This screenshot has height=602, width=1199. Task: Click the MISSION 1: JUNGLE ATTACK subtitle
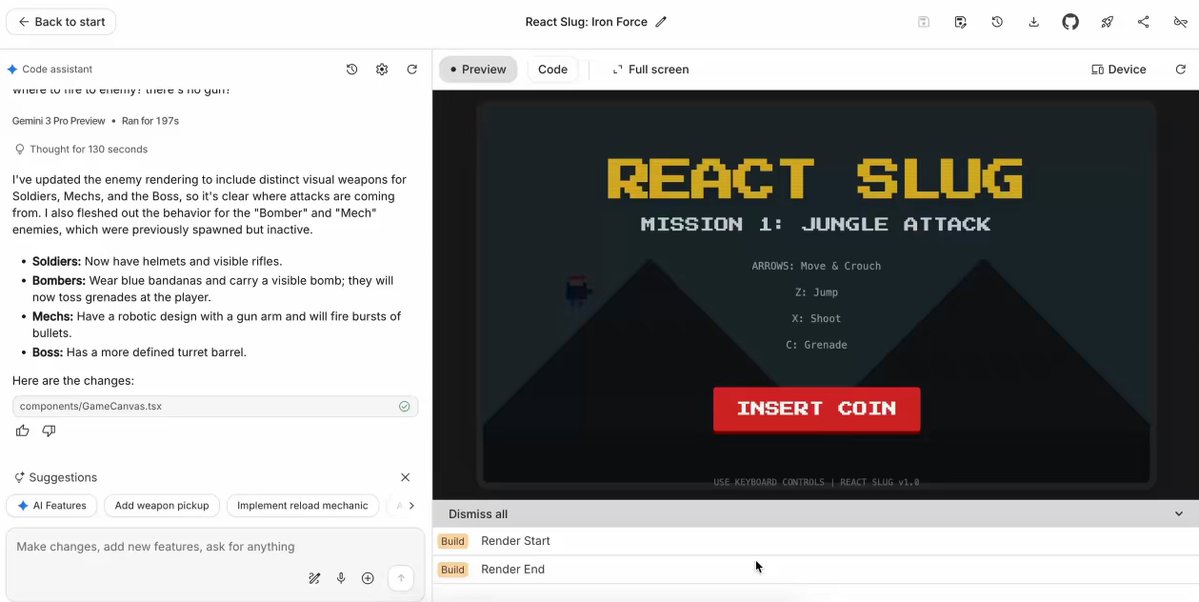[x=816, y=224]
